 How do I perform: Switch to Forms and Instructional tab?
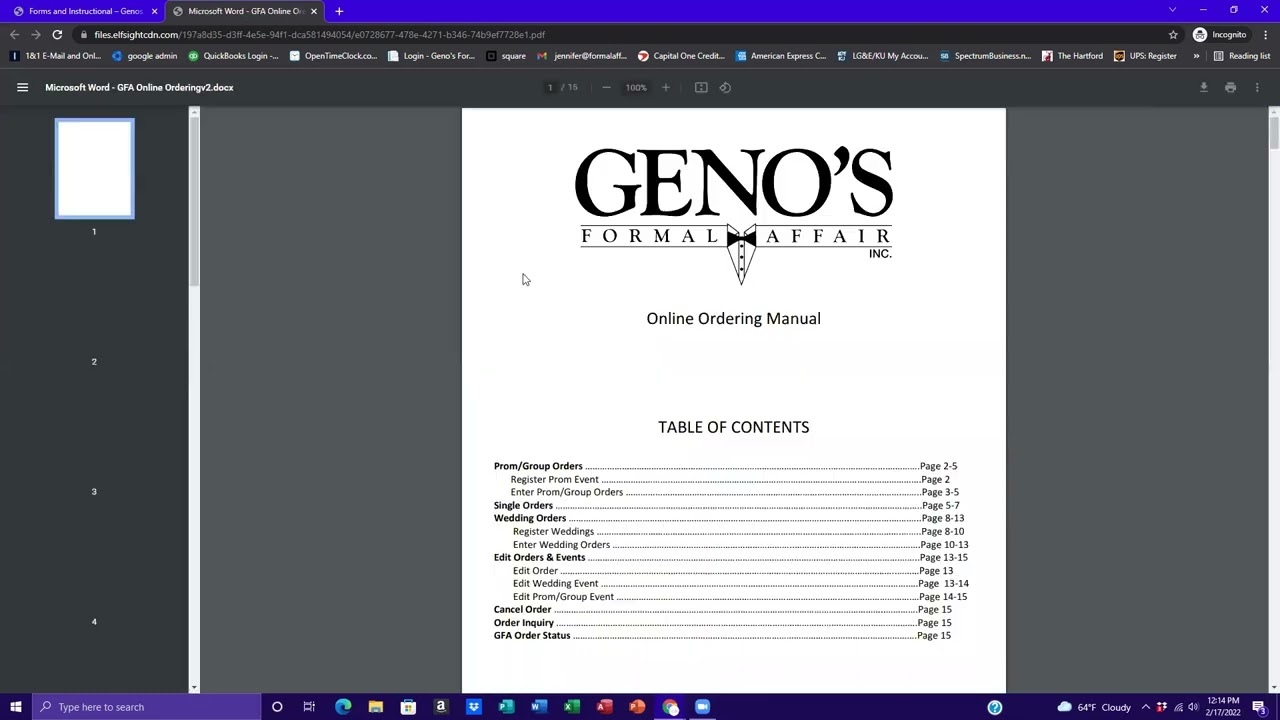pyautogui.click(x=78, y=11)
